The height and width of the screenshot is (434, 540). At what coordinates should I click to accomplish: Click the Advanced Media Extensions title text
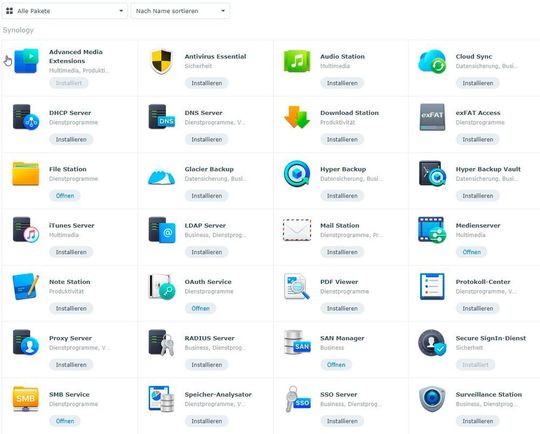click(76, 56)
